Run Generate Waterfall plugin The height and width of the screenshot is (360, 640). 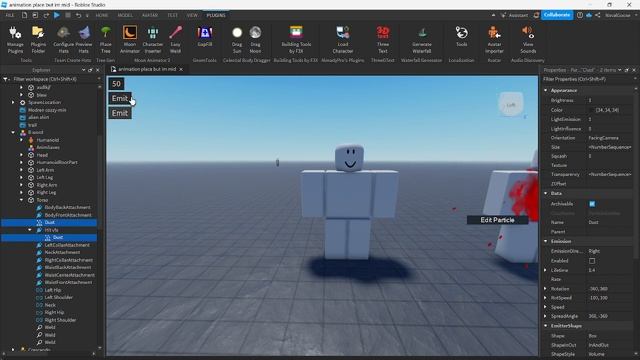click(422, 40)
